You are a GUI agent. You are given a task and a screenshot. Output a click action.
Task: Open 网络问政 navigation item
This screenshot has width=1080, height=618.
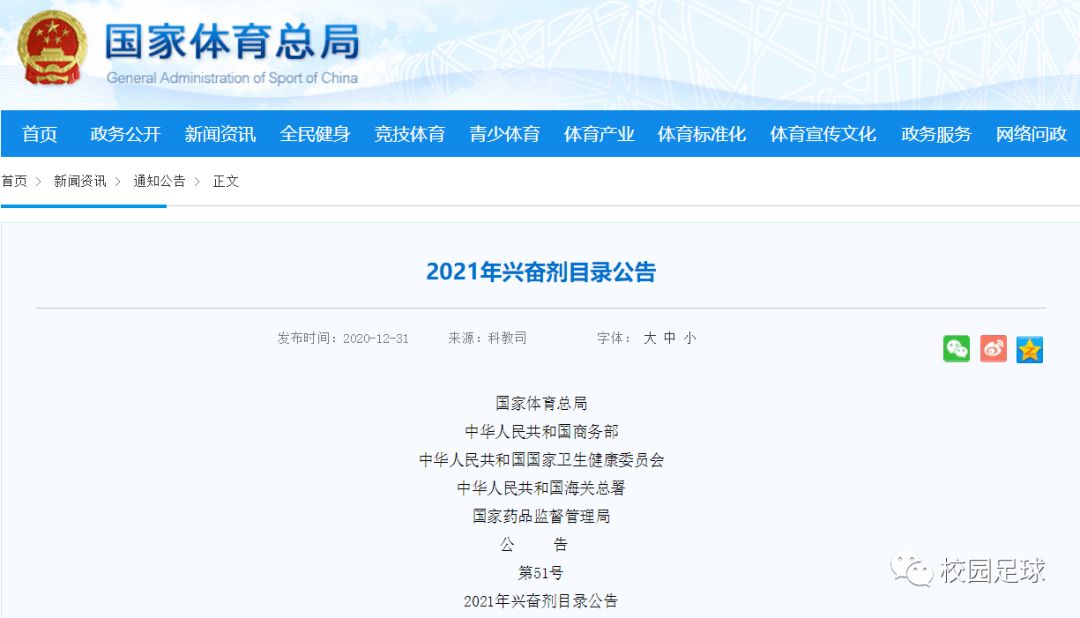pyautogui.click(x=1031, y=134)
